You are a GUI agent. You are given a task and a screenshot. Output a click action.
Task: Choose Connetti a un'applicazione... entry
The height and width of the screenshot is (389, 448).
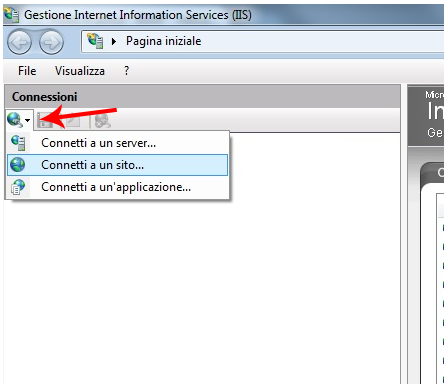[x=118, y=187]
